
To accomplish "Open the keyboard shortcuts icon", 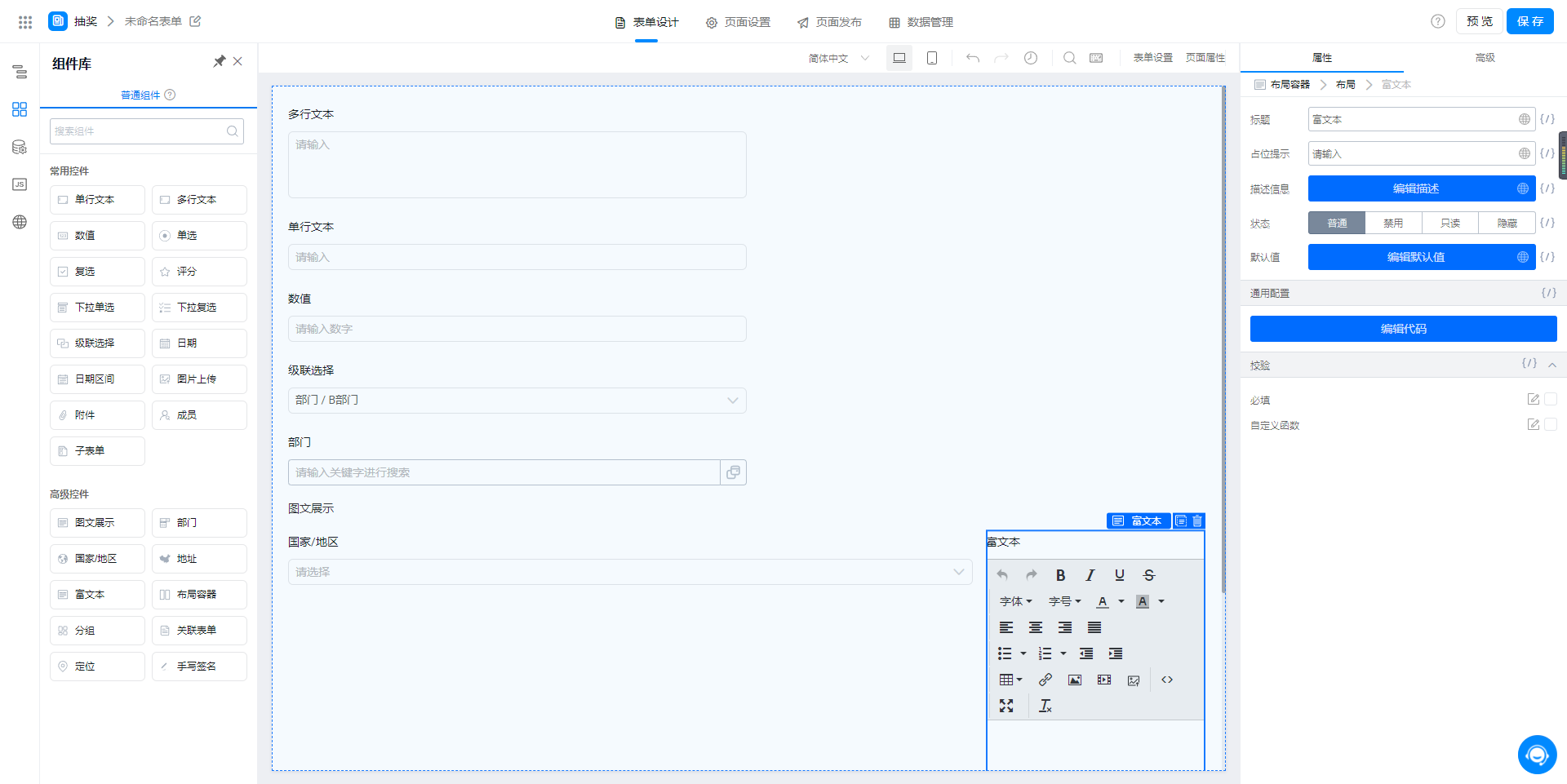I will click(1096, 58).
